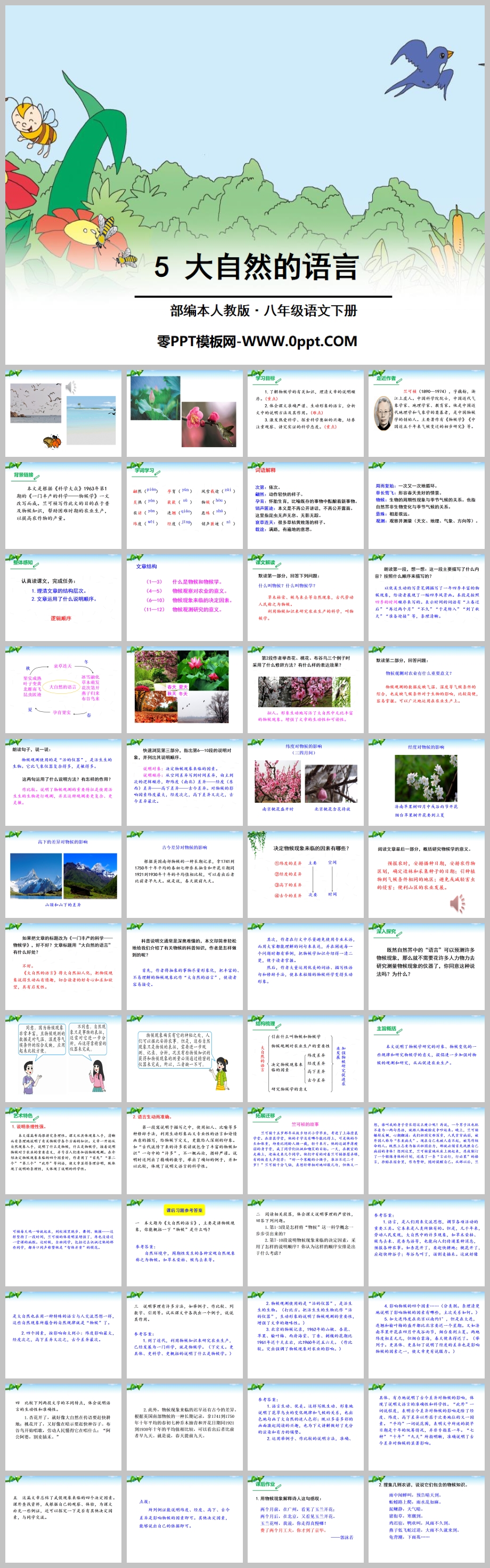
Task: Click the small bee on the seabirds slide
Action: tap(52, 441)
